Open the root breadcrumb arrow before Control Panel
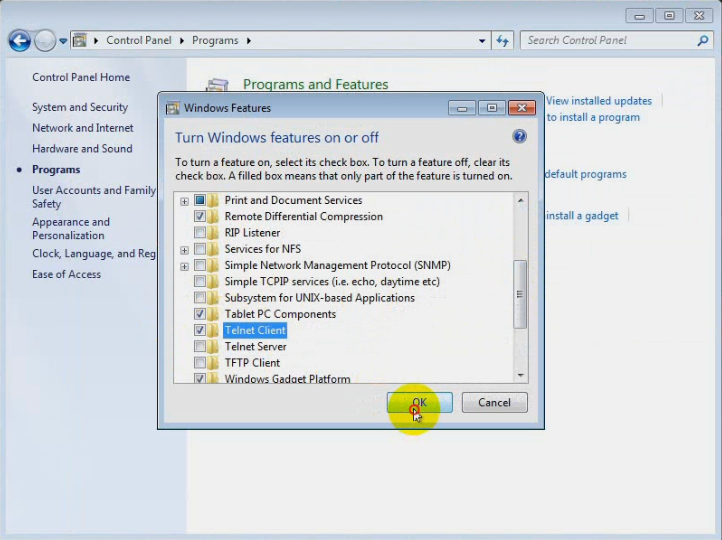The image size is (722, 540). pos(96,41)
